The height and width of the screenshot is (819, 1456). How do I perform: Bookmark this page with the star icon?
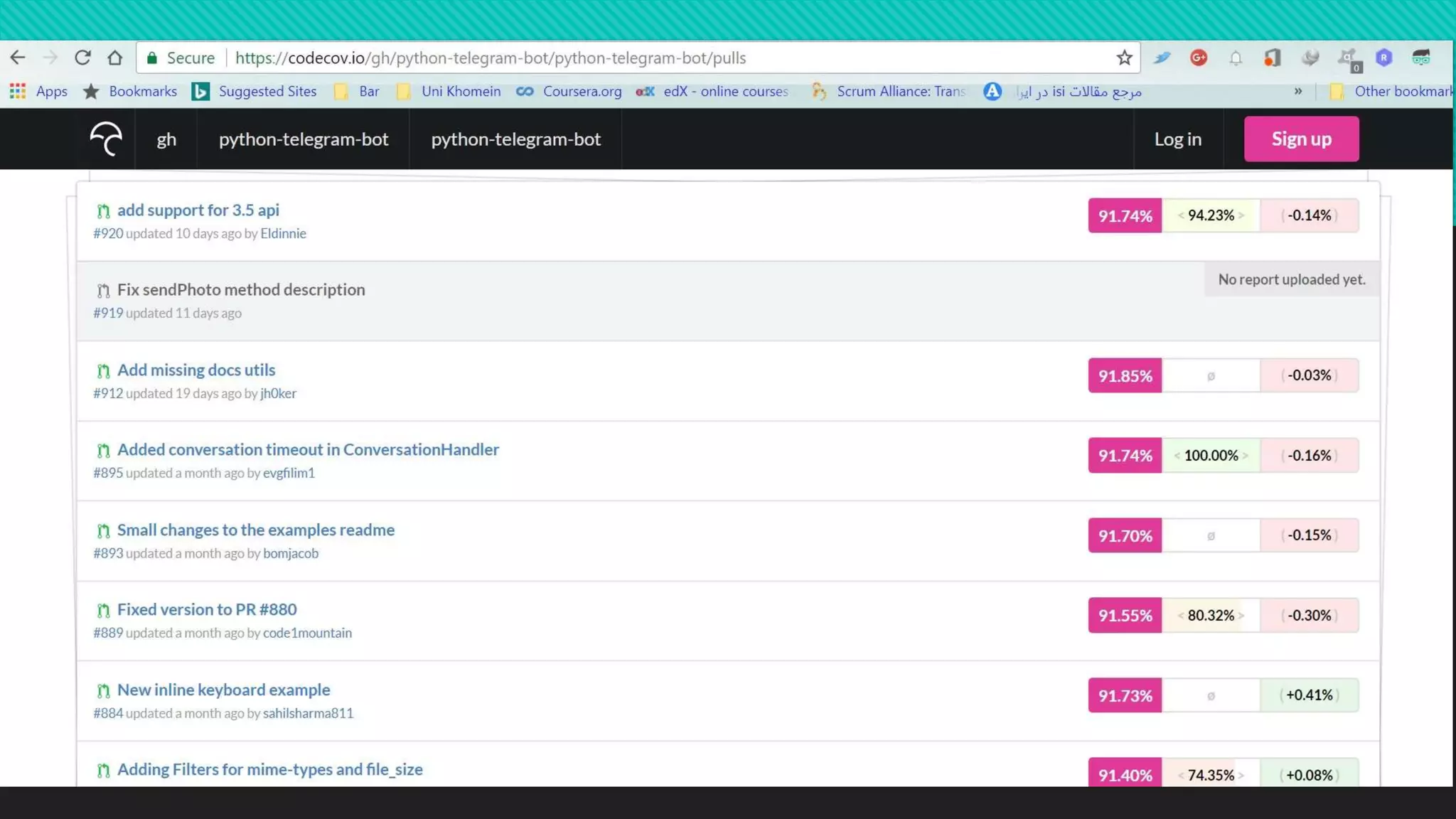1124,58
